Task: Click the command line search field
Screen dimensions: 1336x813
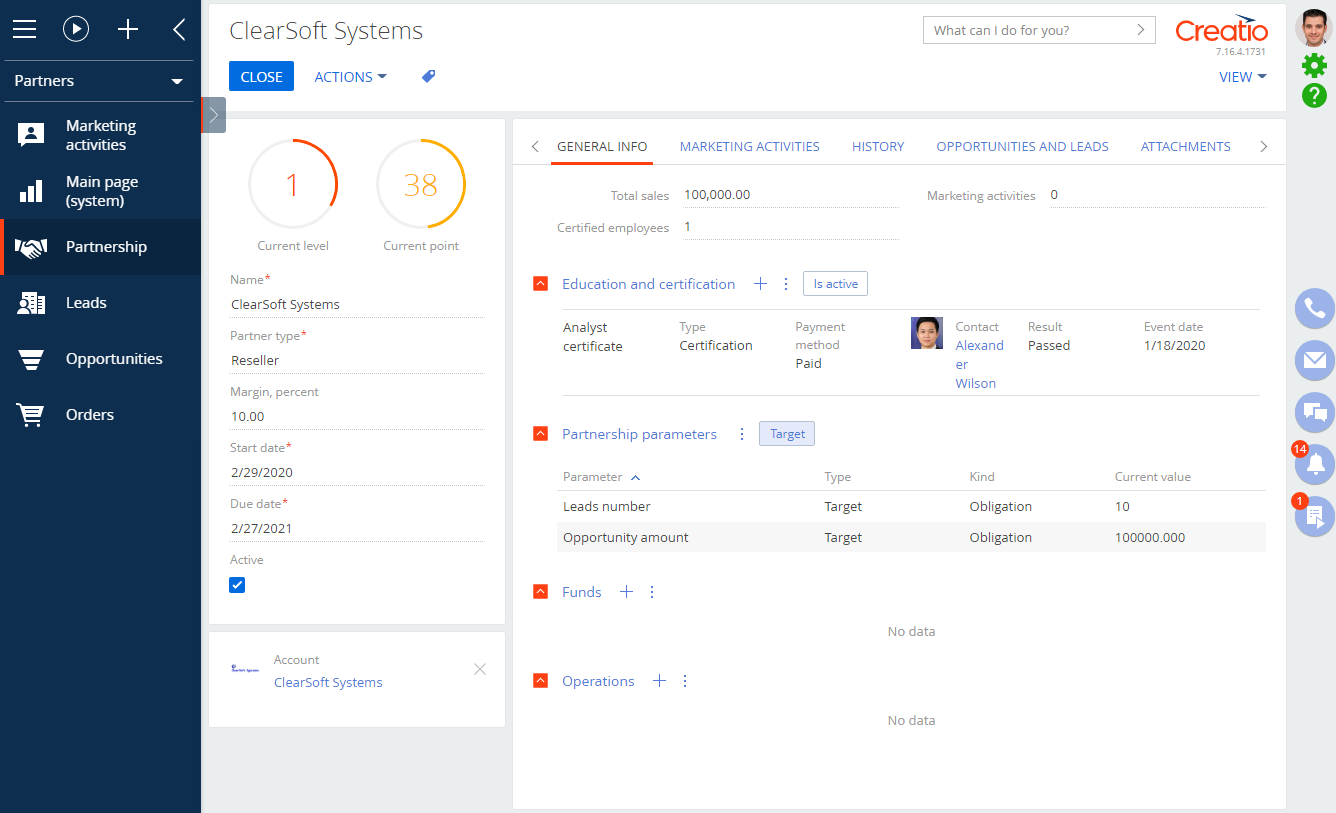Action: [x=1027, y=30]
